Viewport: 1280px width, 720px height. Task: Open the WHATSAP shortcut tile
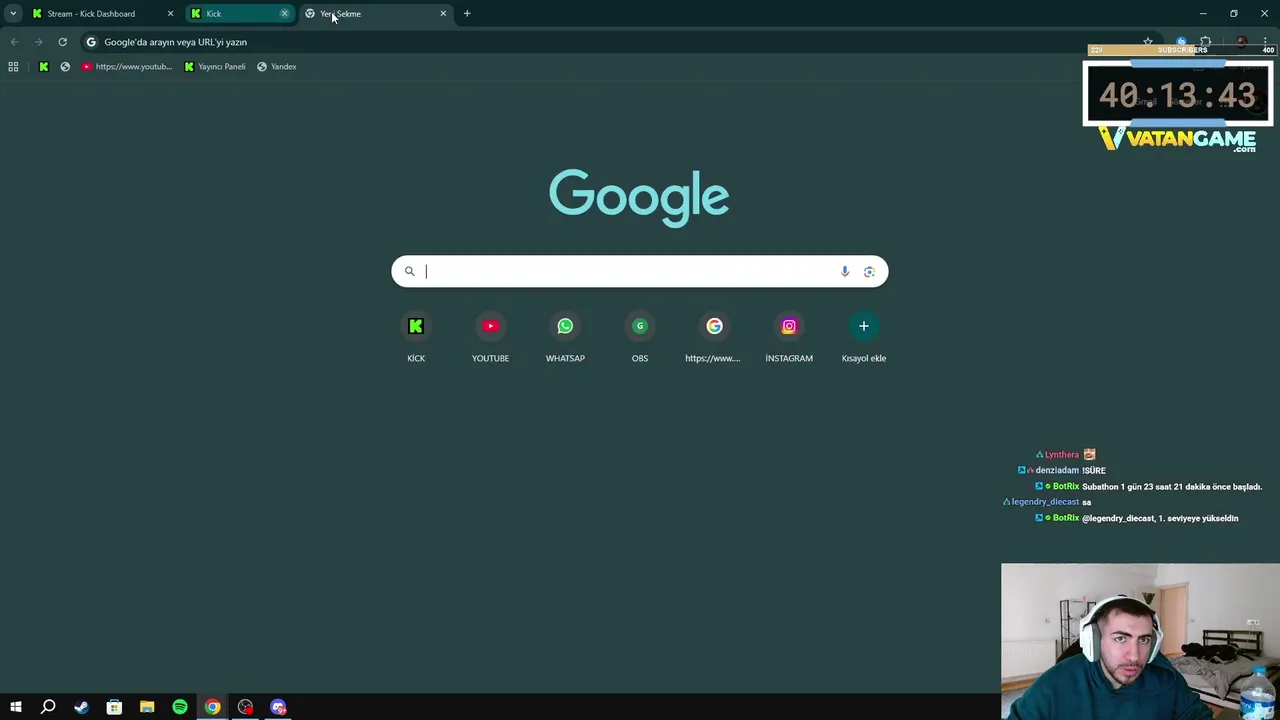pos(565,338)
